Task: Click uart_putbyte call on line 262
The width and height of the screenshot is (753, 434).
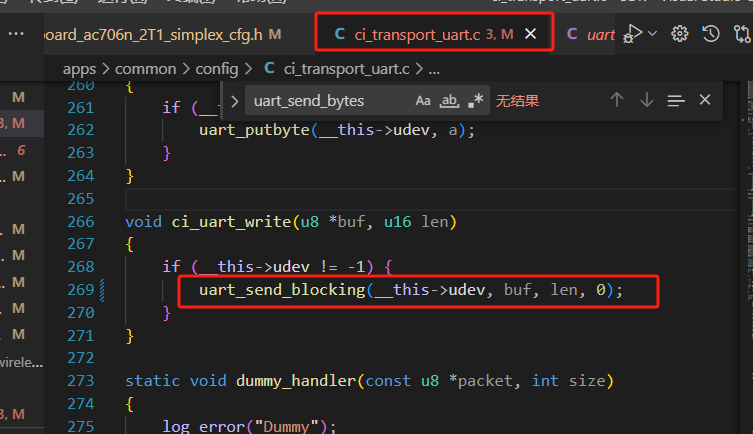Action: pyautogui.click(x=254, y=130)
